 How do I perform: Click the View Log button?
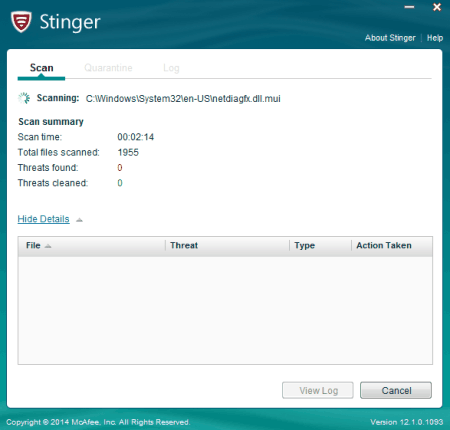point(318,390)
